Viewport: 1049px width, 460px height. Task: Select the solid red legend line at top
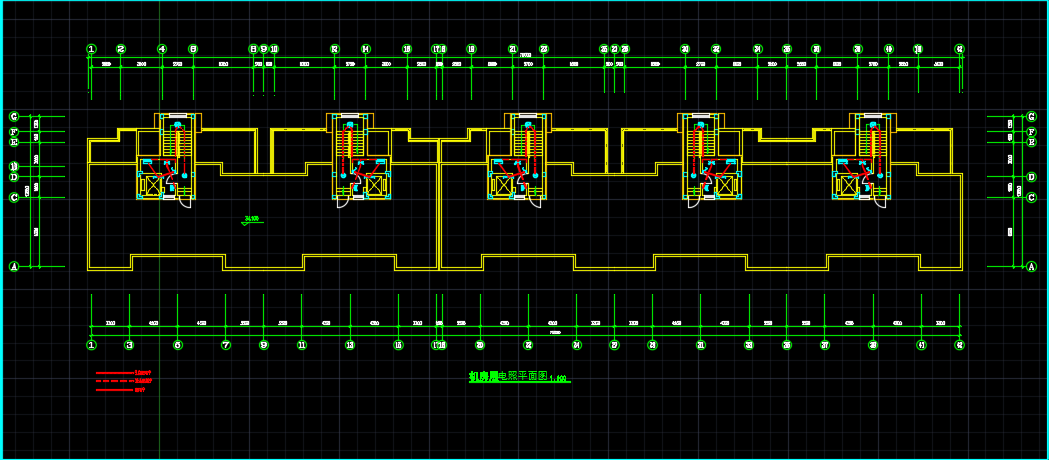114,372
